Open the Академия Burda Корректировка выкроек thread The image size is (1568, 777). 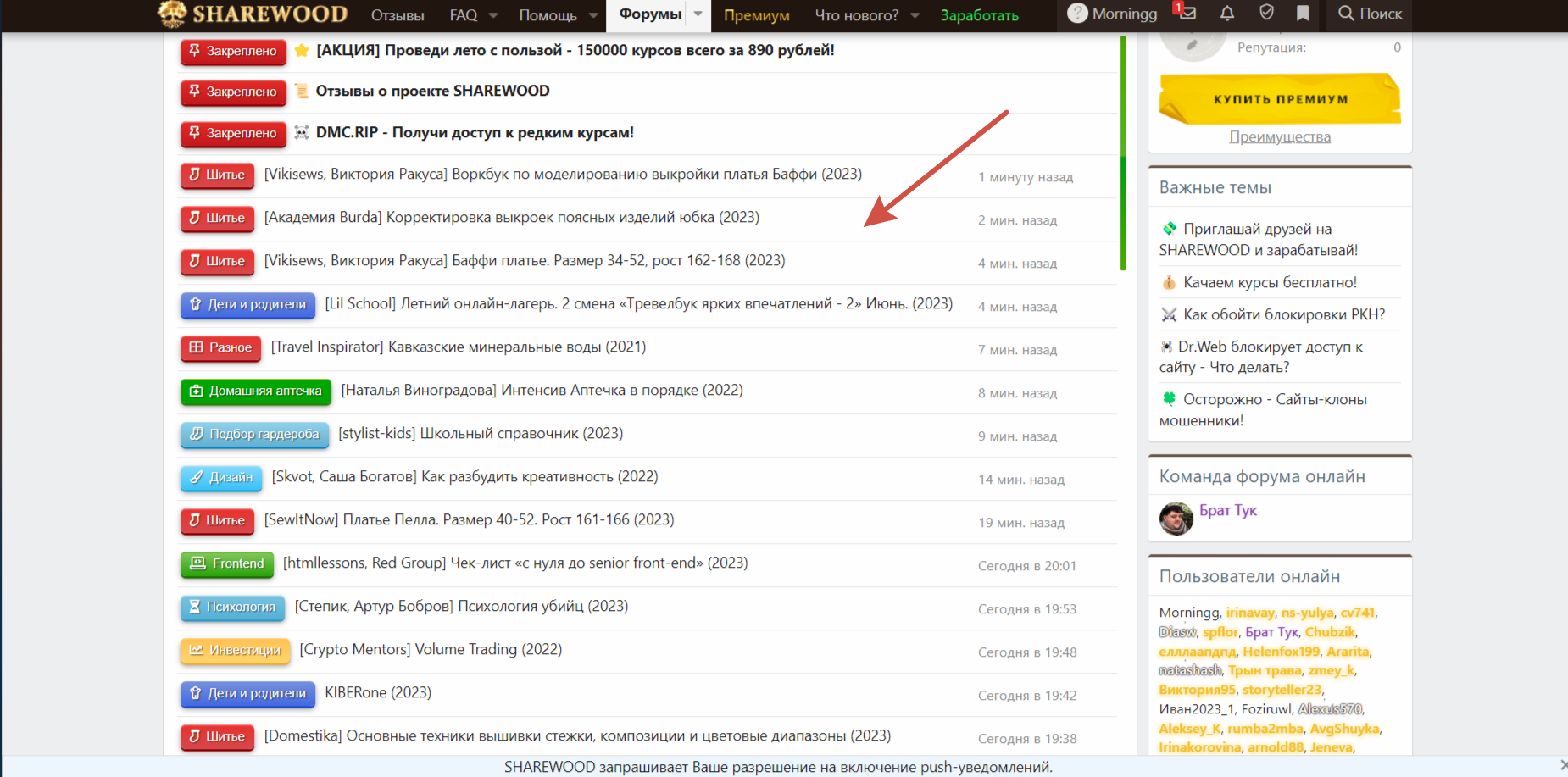point(512,218)
